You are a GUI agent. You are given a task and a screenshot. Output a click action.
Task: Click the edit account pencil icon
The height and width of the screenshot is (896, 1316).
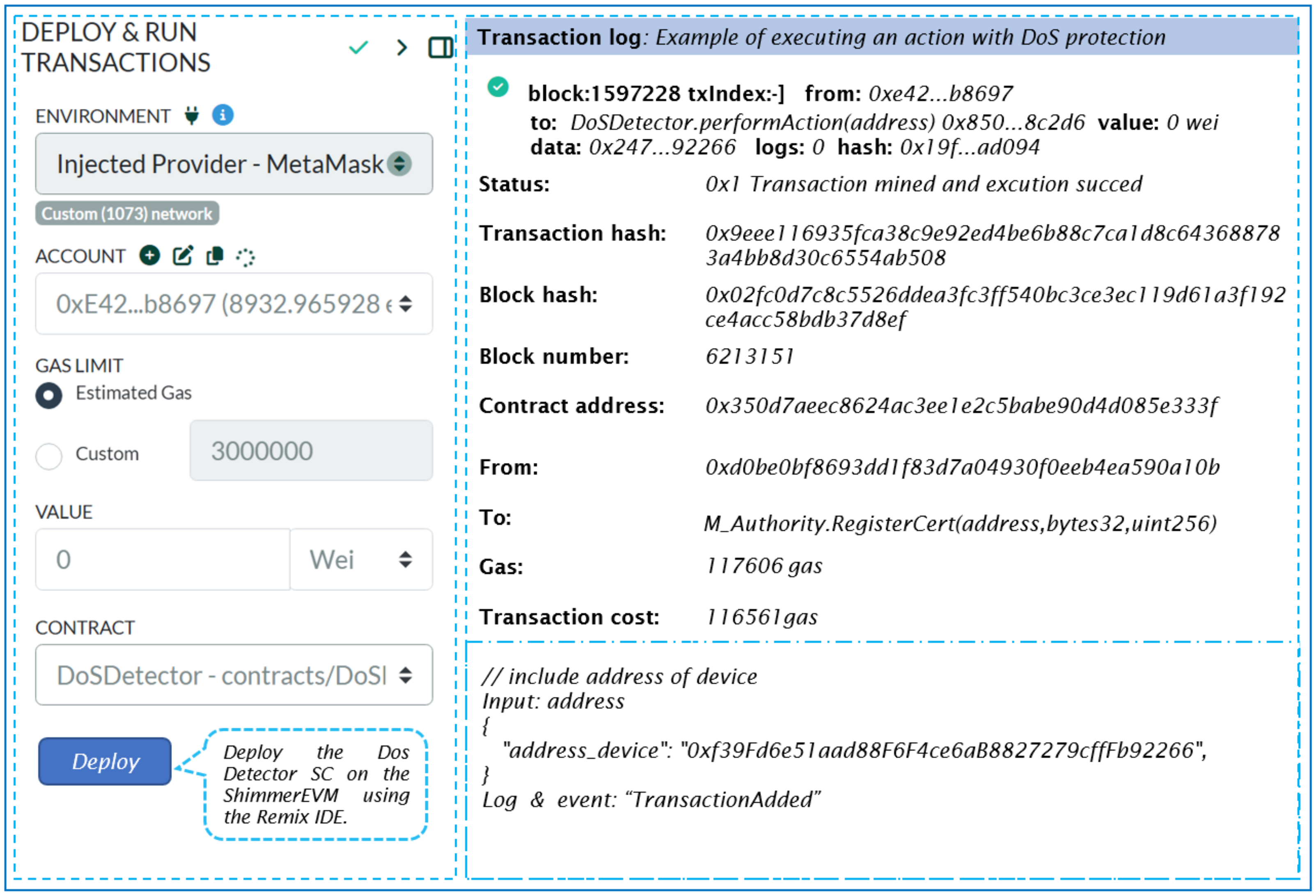point(182,255)
